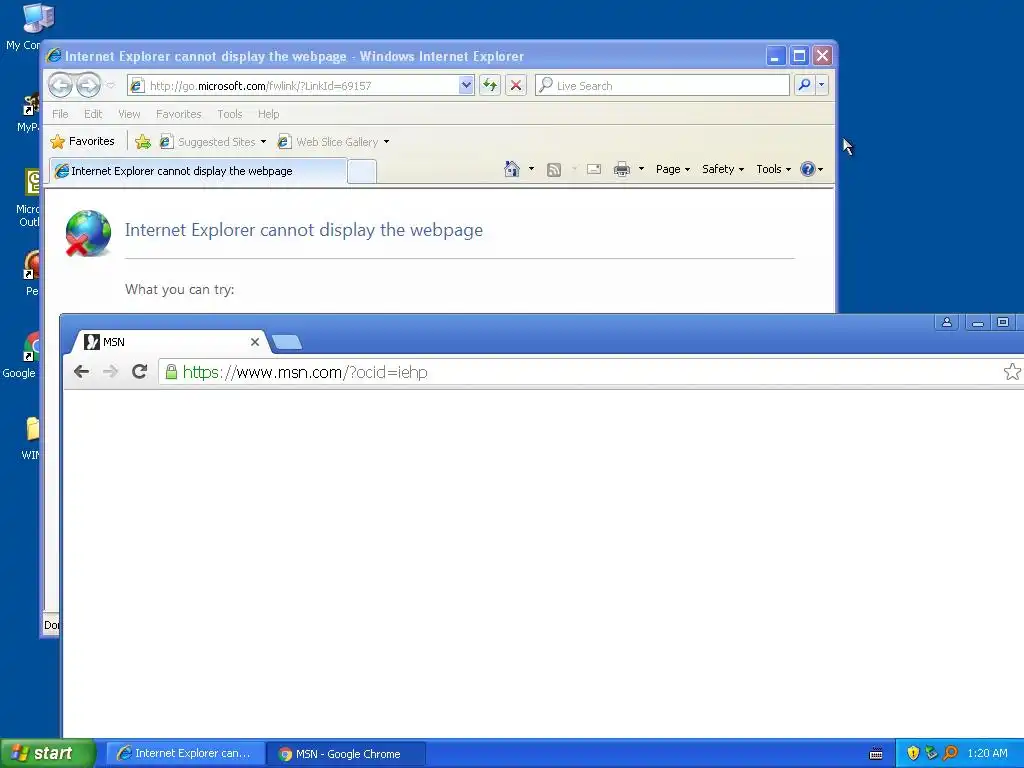Click the Internet Explorer Back button

tap(60, 85)
